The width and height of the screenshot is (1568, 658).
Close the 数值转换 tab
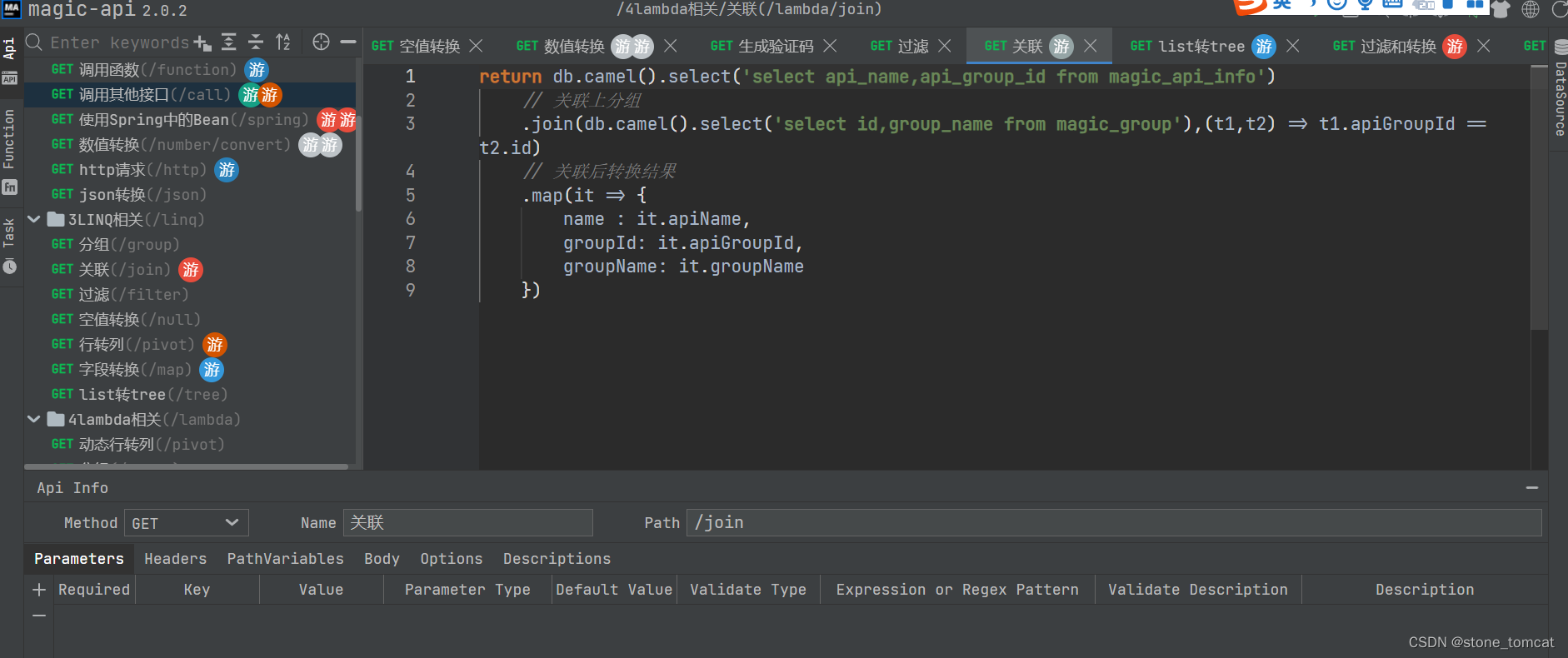point(671,46)
